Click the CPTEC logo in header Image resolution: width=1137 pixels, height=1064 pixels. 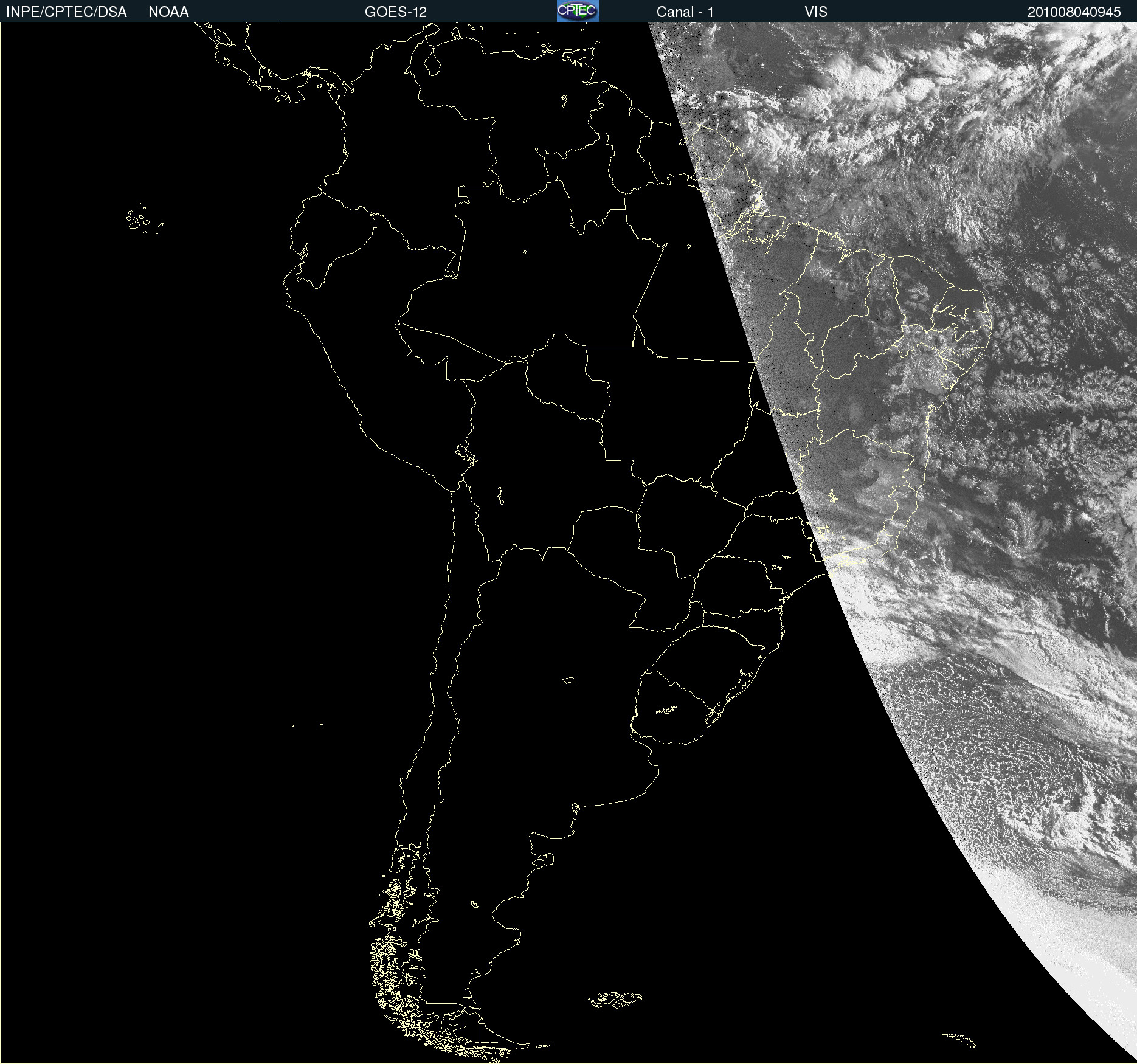coord(578,11)
